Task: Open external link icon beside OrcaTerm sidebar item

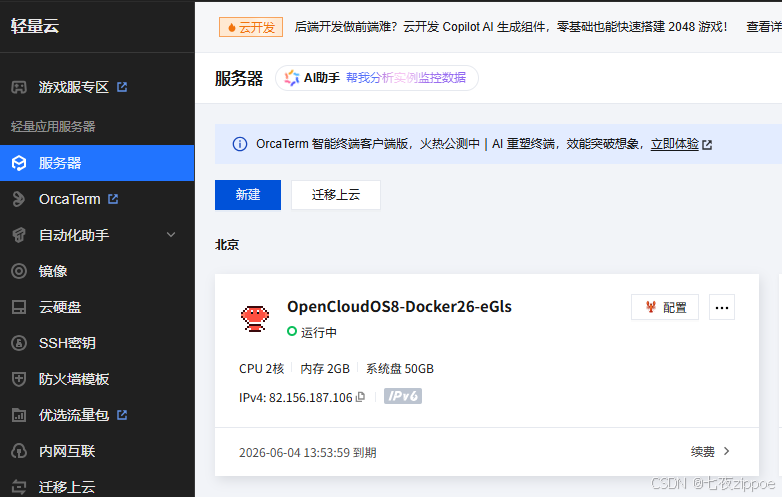Action: coord(113,199)
